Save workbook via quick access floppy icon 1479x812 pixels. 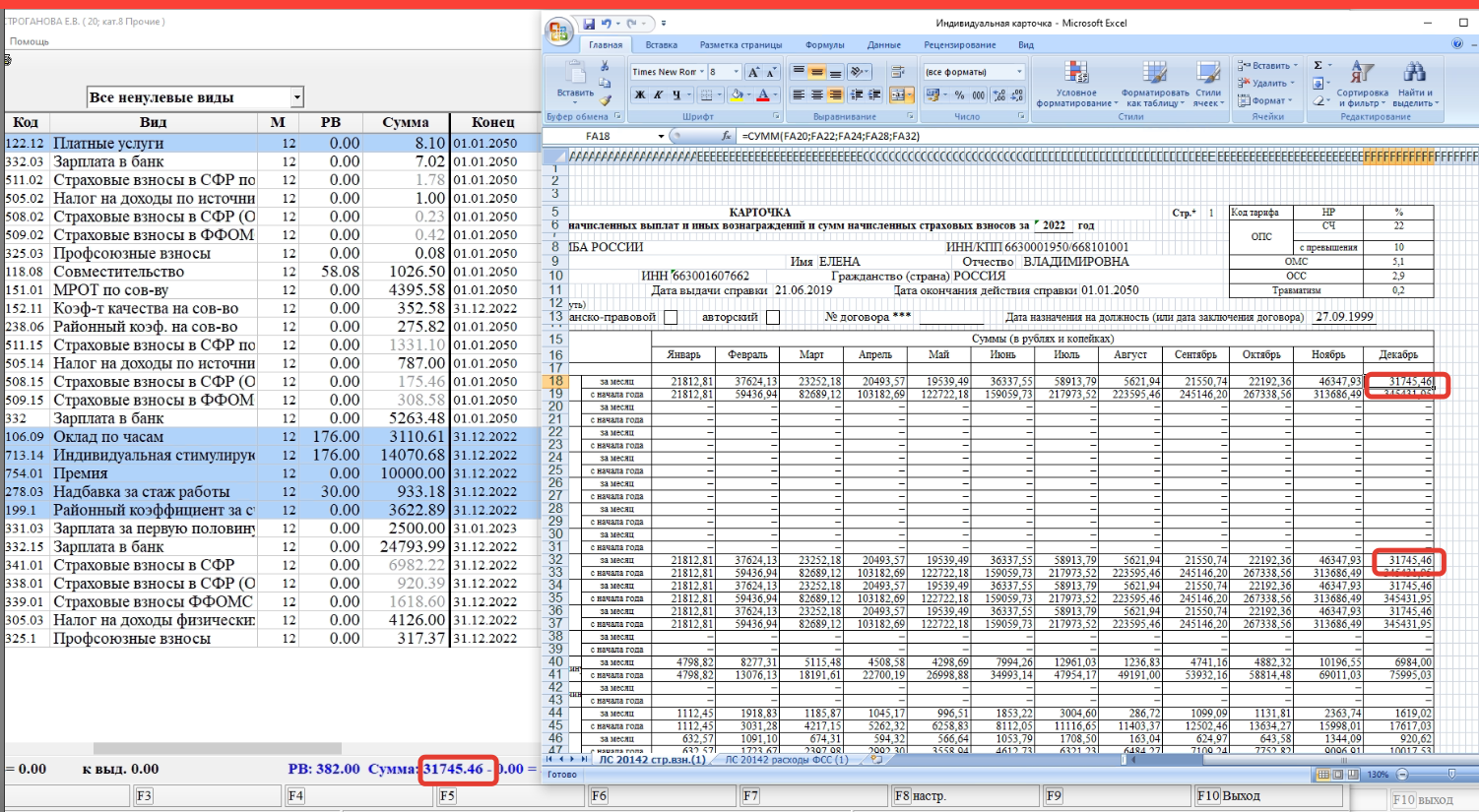(589, 24)
